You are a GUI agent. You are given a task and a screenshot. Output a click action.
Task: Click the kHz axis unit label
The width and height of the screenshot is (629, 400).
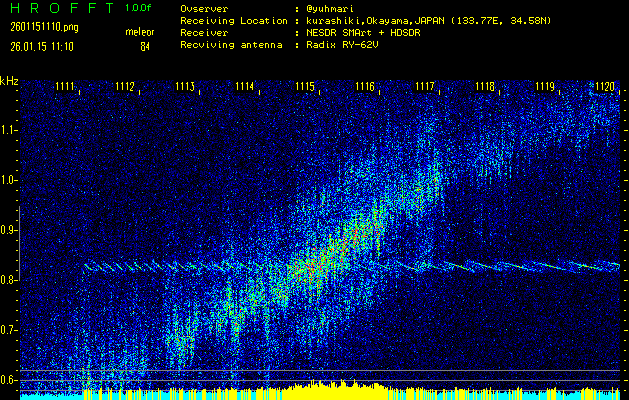[x=9, y=81]
